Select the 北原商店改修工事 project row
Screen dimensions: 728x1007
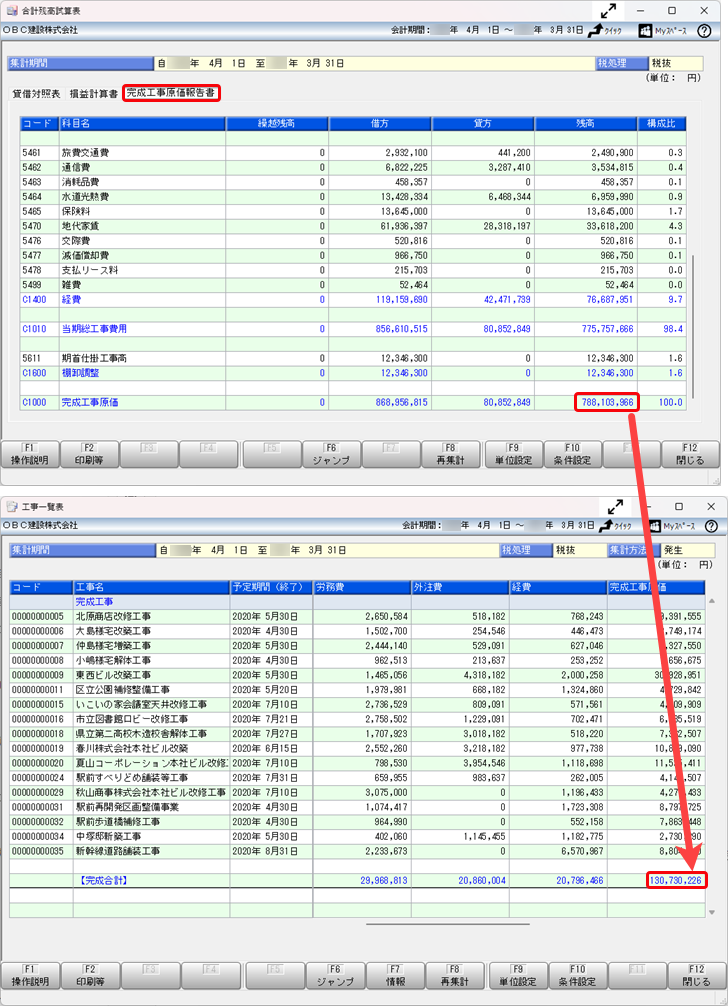pos(357,617)
